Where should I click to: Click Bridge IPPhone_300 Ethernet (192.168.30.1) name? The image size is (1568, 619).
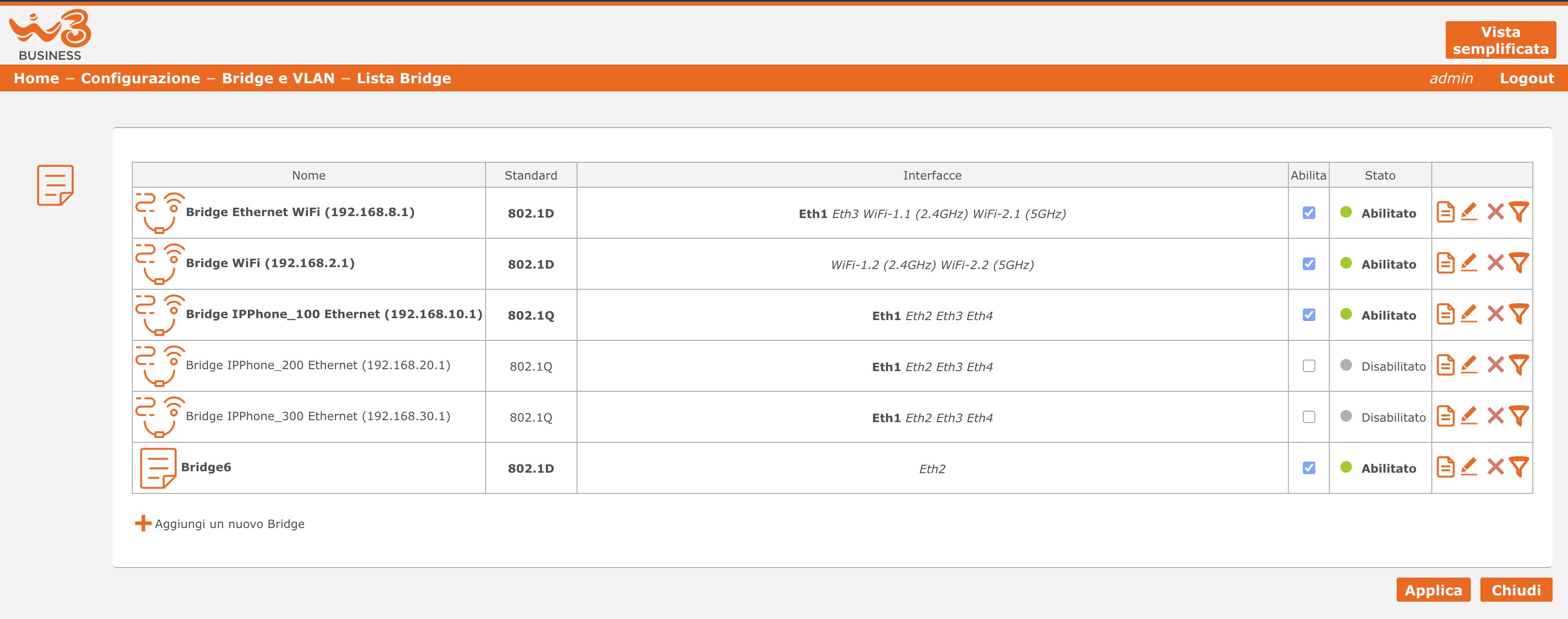[318, 416]
